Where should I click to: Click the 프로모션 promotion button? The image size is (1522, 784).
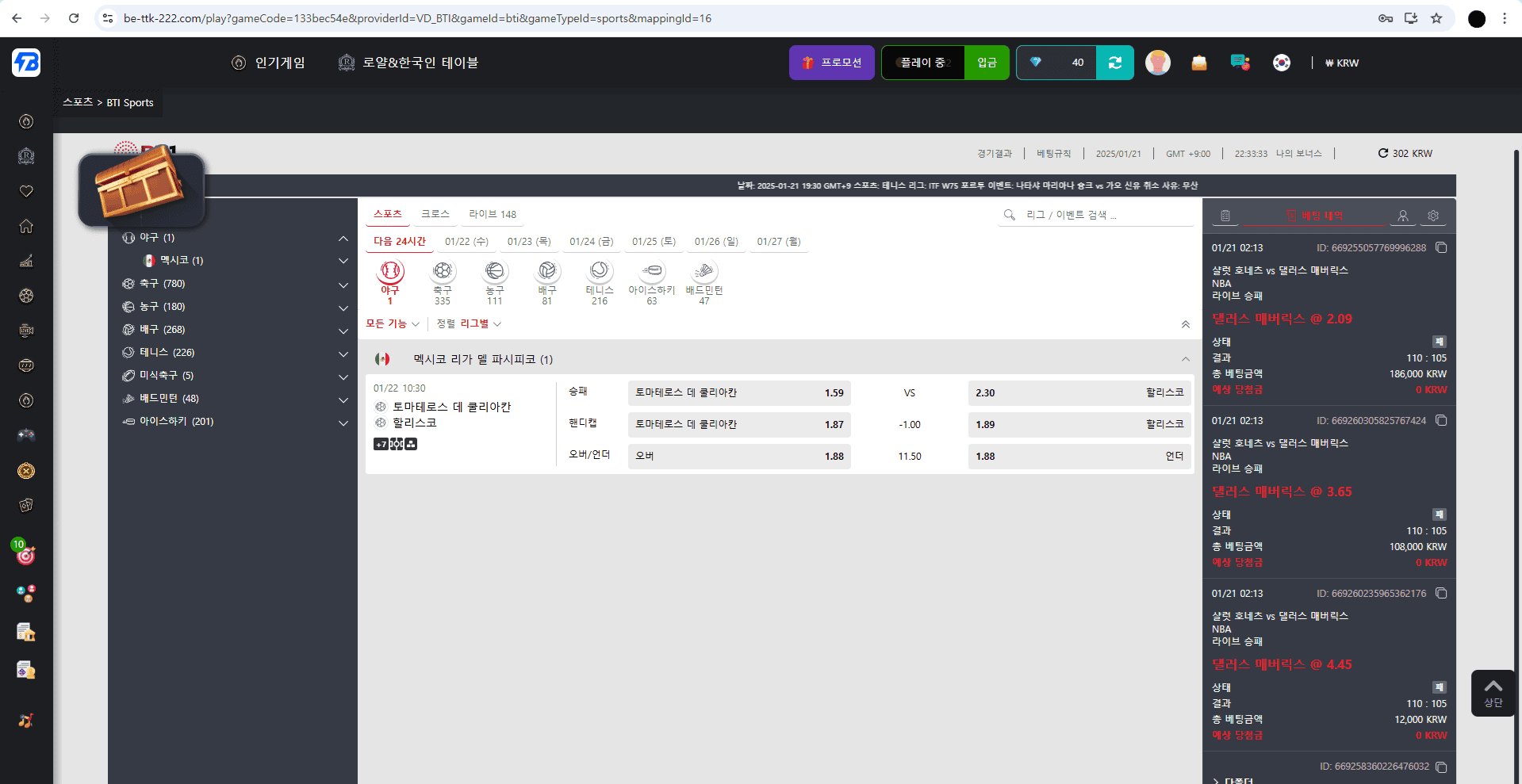tap(831, 63)
